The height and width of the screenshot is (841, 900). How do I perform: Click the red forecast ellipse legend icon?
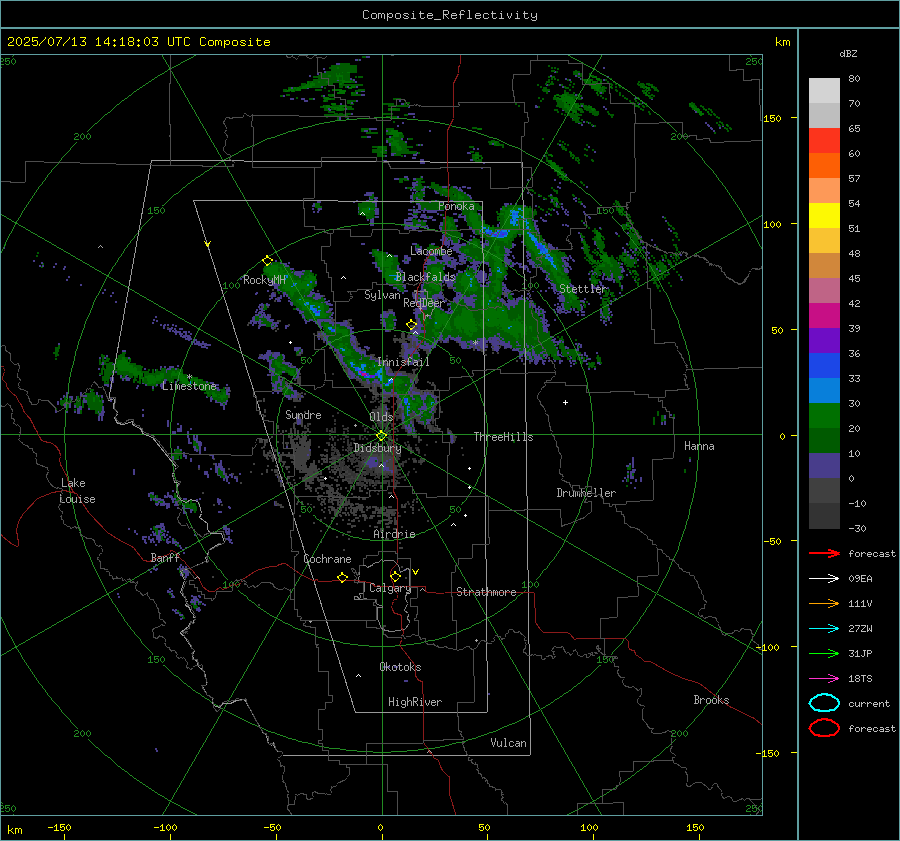824,728
